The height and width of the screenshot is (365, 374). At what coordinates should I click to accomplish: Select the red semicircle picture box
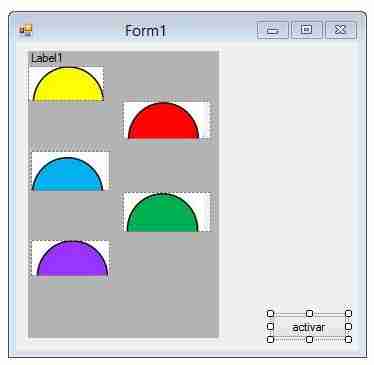(166, 120)
